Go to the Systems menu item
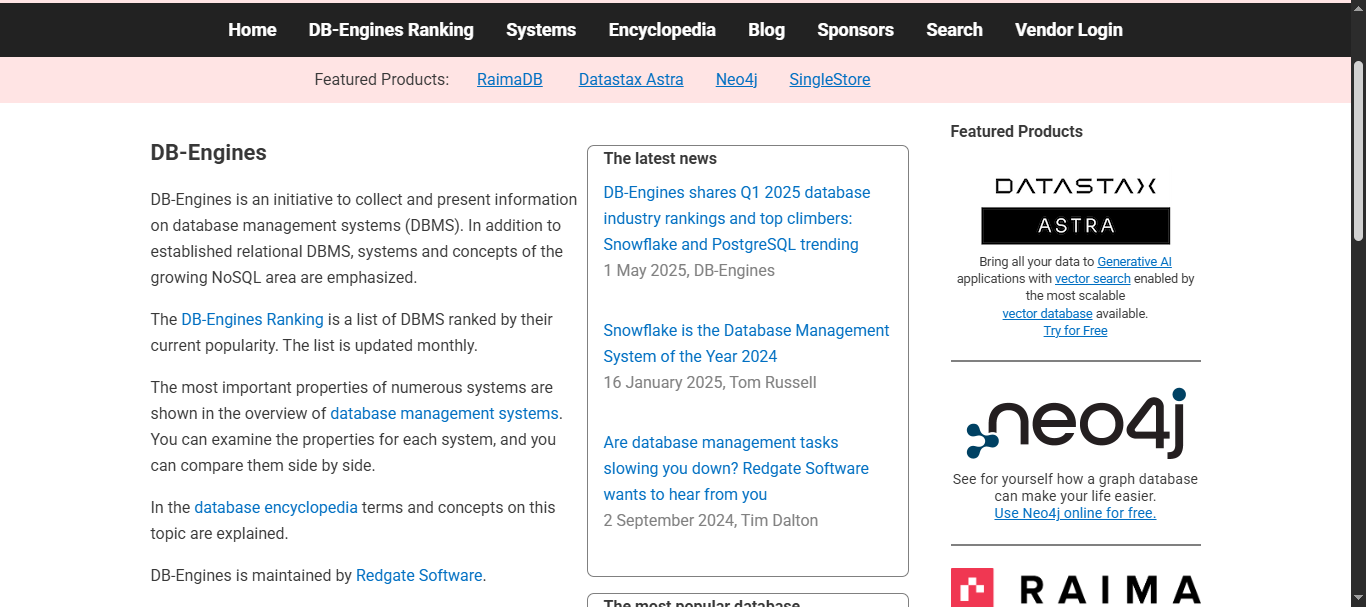The width and height of the screenshot is (1366, 607). click(x=541, y=30)
